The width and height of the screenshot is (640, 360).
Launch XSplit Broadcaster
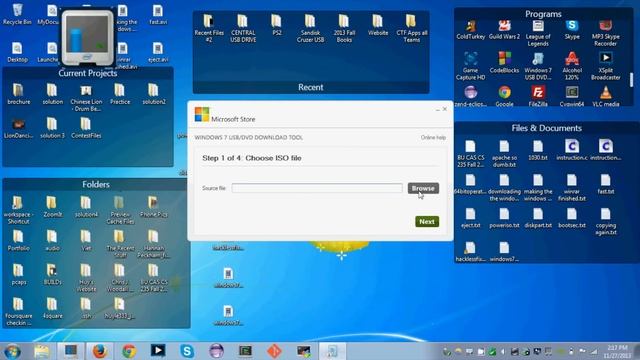[606, 66]
